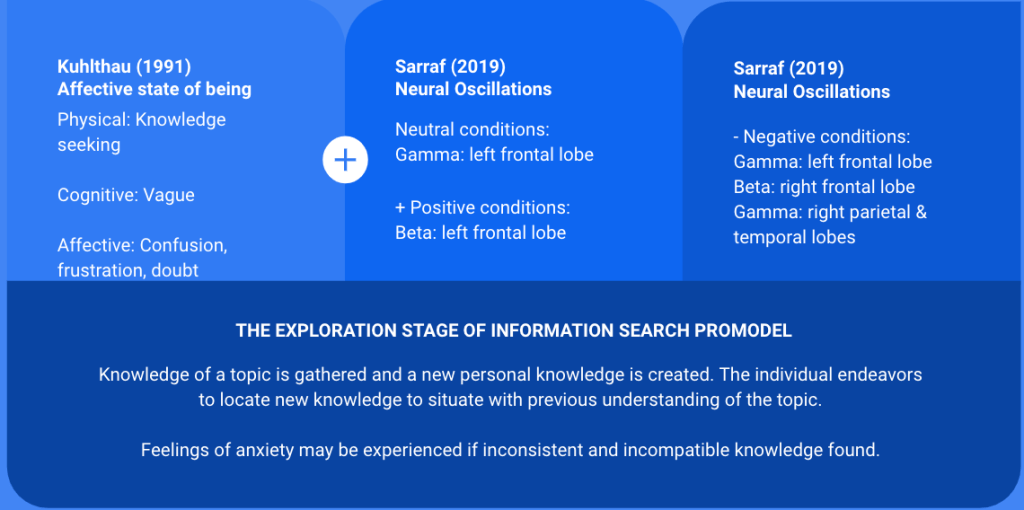Click the white plus circle icon

(x=345, y=161)
